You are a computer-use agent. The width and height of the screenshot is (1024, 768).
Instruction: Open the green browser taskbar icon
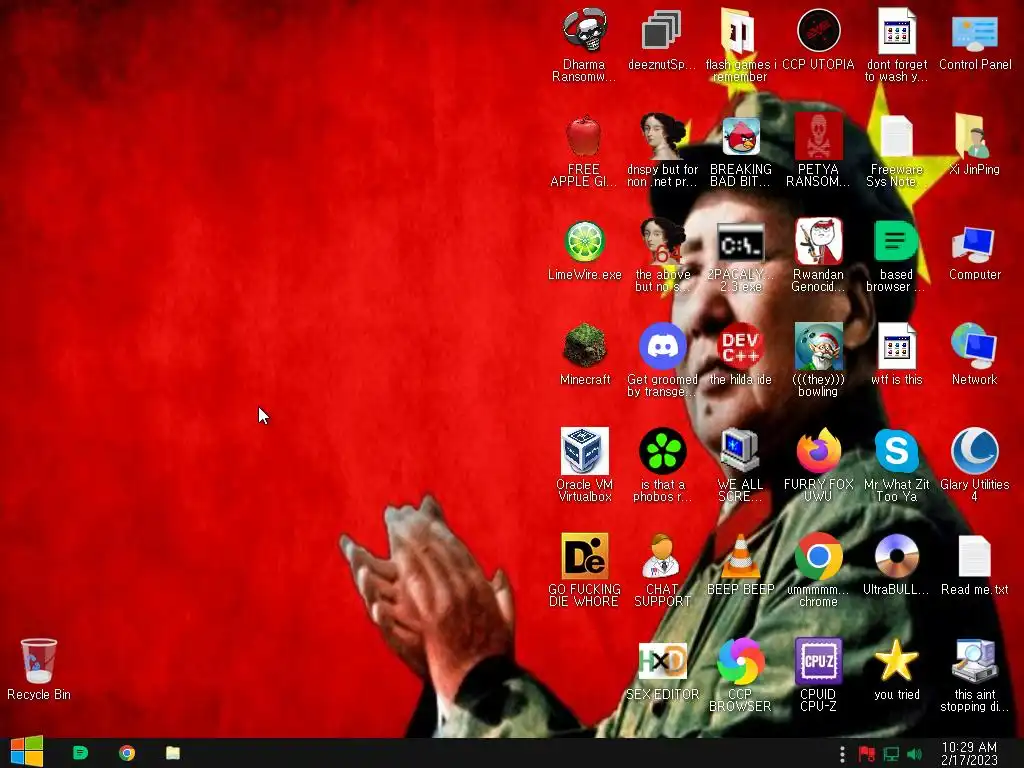click(80, 753)
